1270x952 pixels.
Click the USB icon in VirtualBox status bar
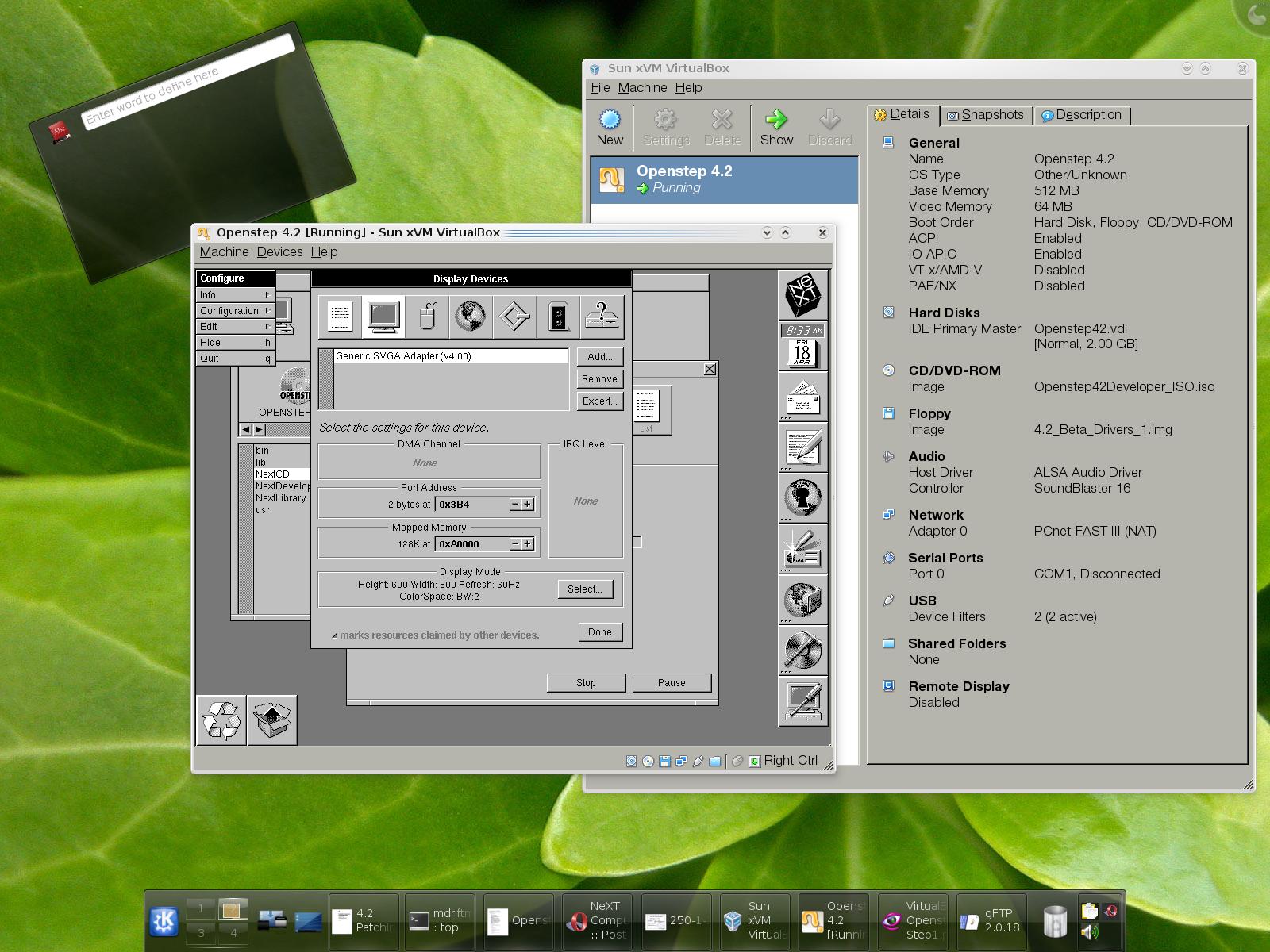(x=698, y=761)
